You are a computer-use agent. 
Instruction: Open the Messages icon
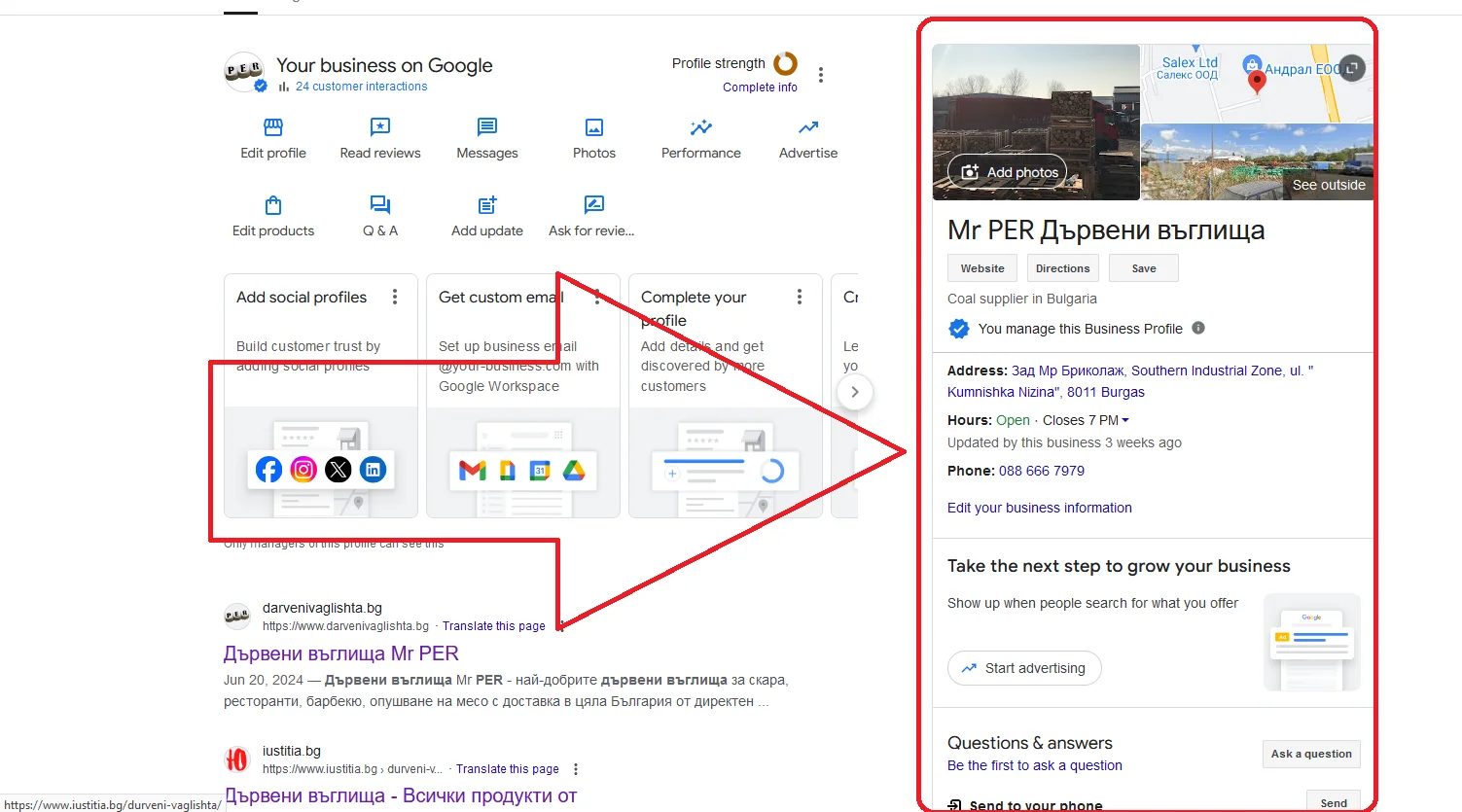pos(486,127)
